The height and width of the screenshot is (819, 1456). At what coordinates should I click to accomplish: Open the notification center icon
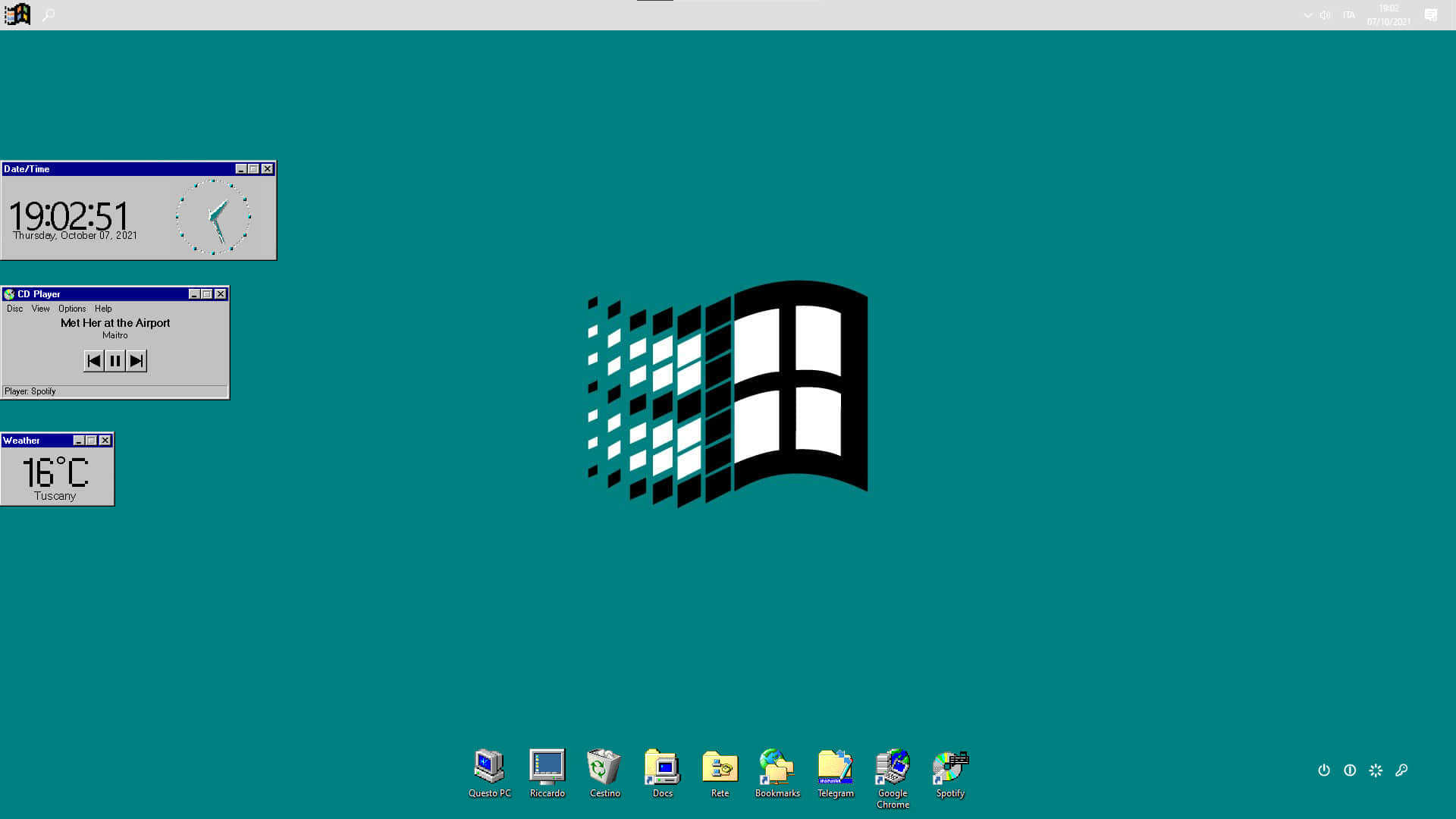click(x=1431, y=15)
